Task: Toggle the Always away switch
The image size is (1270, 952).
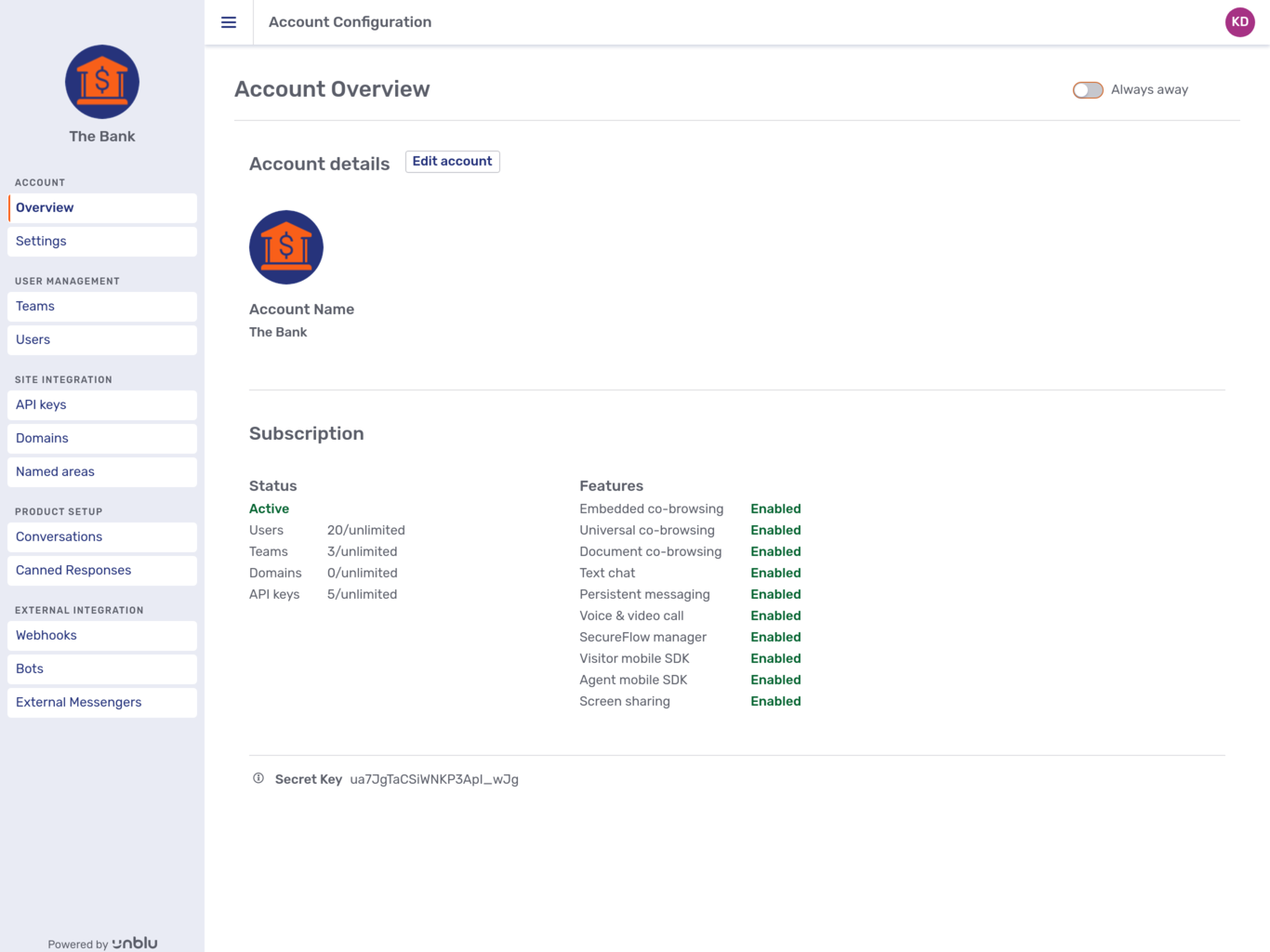Action: pyautogui.click(x=1087, y=89)
